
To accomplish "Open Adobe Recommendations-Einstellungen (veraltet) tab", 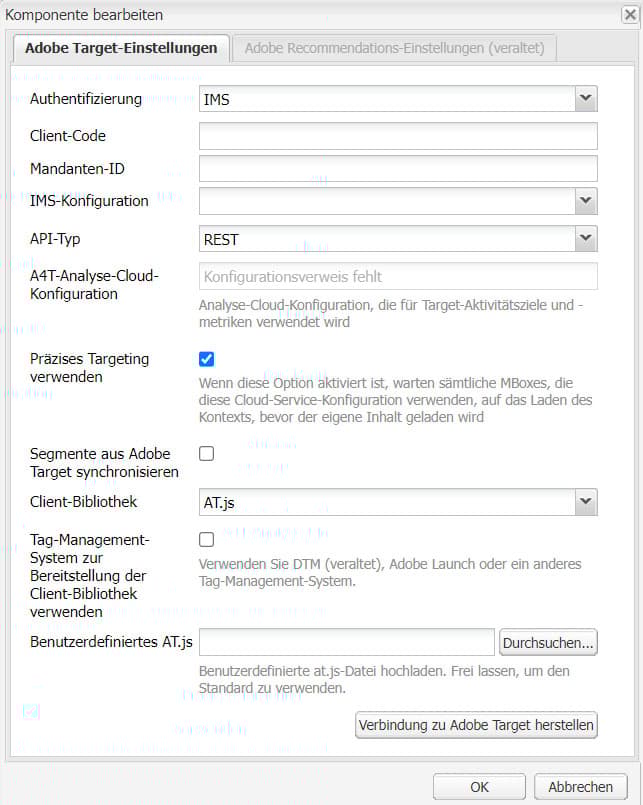I will pos(394,48).
